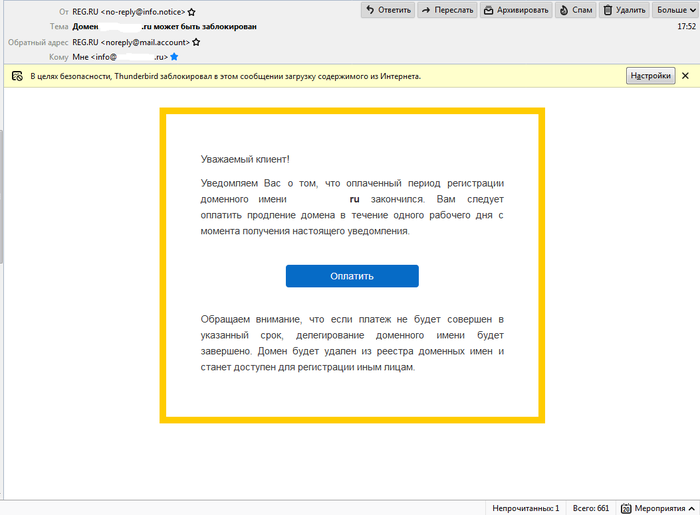Star the reply-to noreply@mail.account address
Screen dimensions: 700x515
coord(196,43)
